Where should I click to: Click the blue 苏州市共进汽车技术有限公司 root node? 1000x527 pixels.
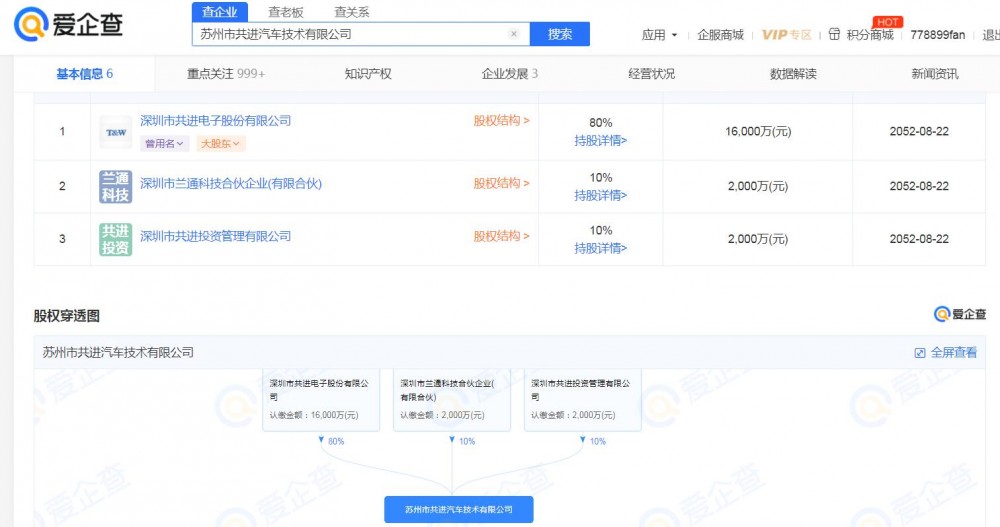coord(459,509)
